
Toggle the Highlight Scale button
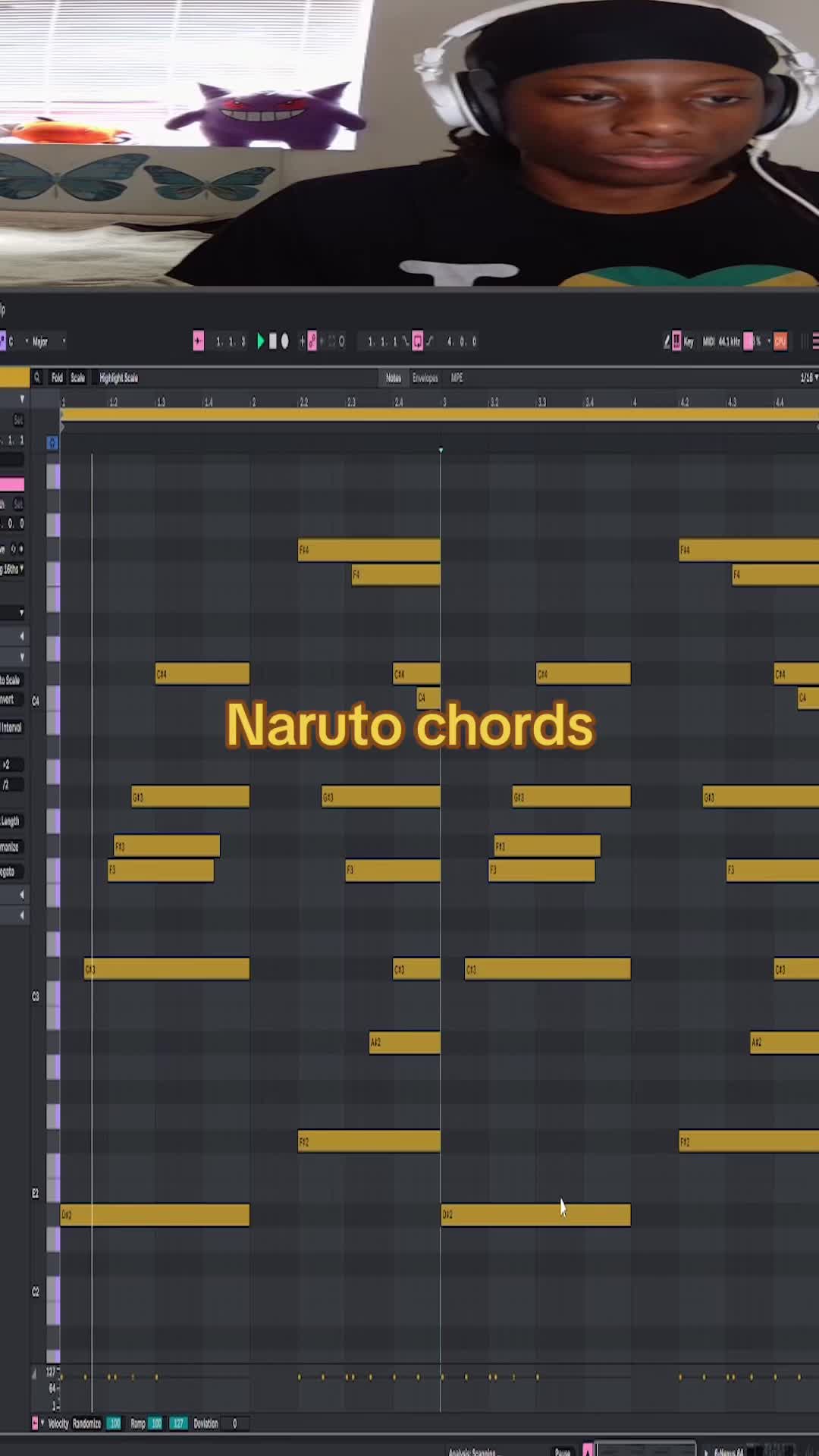click(118, 378)
